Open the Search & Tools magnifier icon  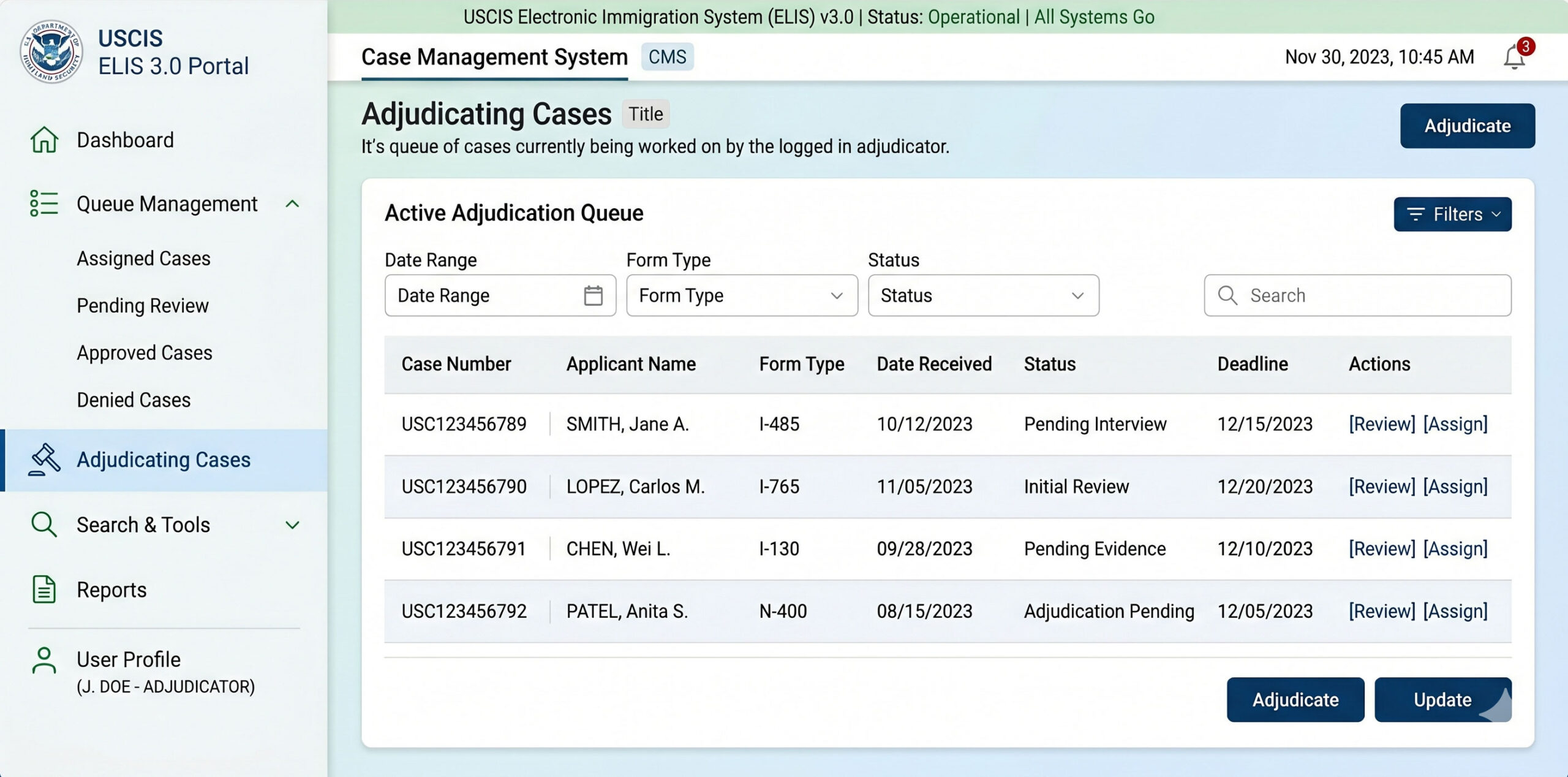[43, 525]
